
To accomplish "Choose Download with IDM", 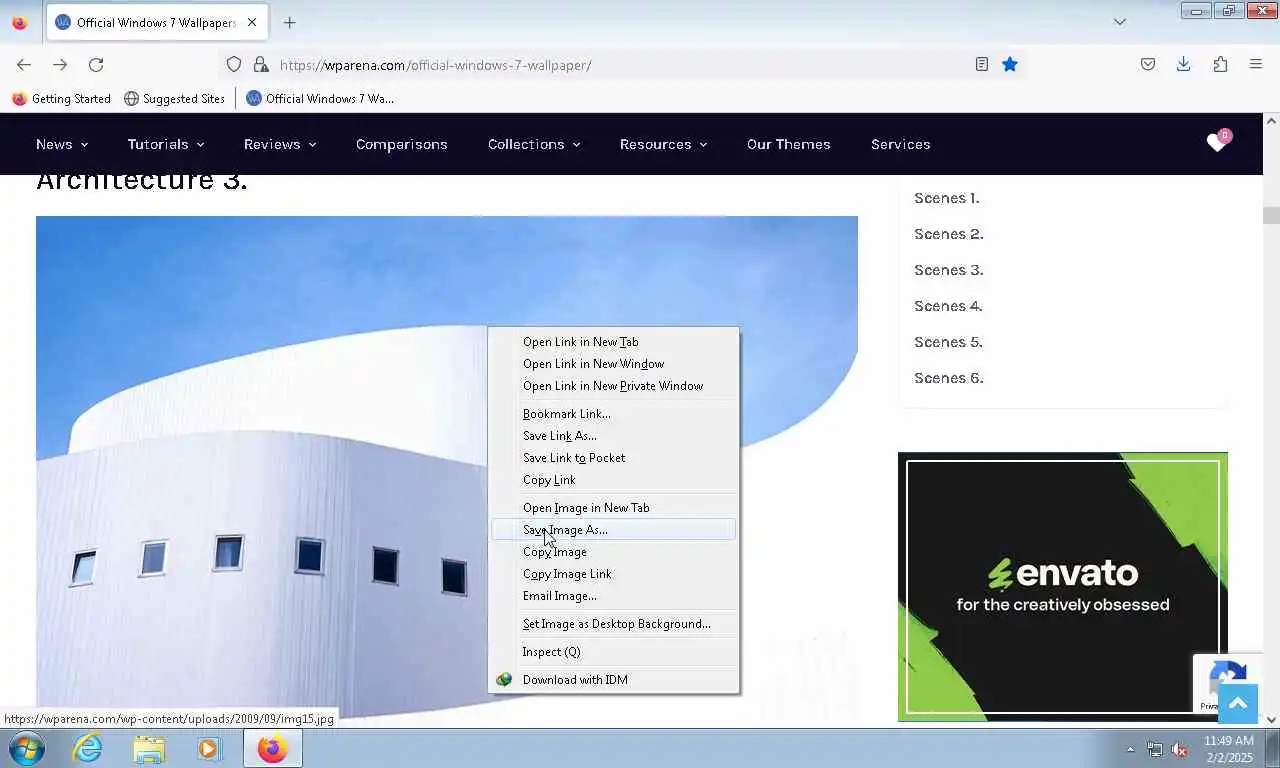I will (613, 680).
